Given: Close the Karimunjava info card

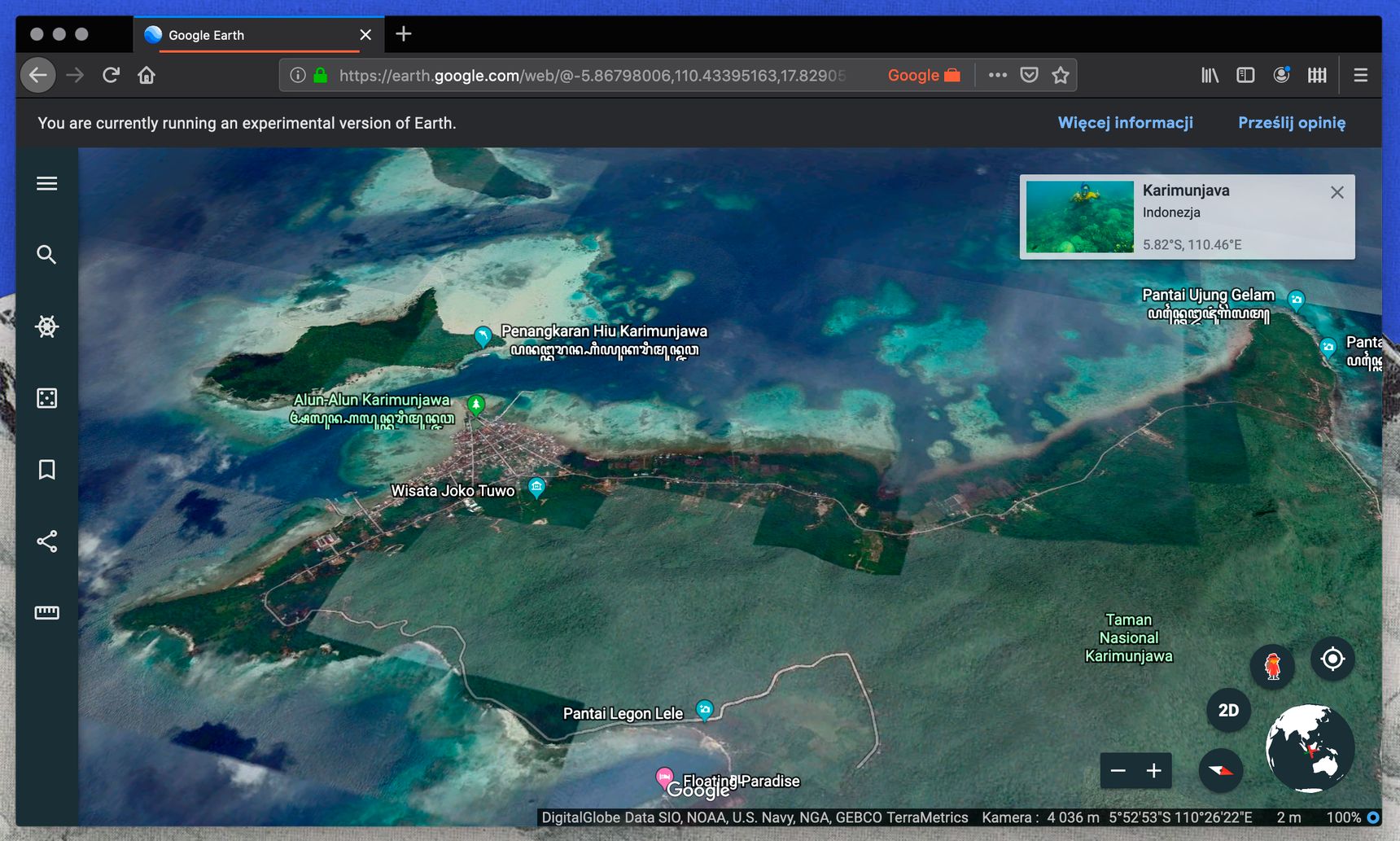Looking at the screenshot, I should (1337, 192).
